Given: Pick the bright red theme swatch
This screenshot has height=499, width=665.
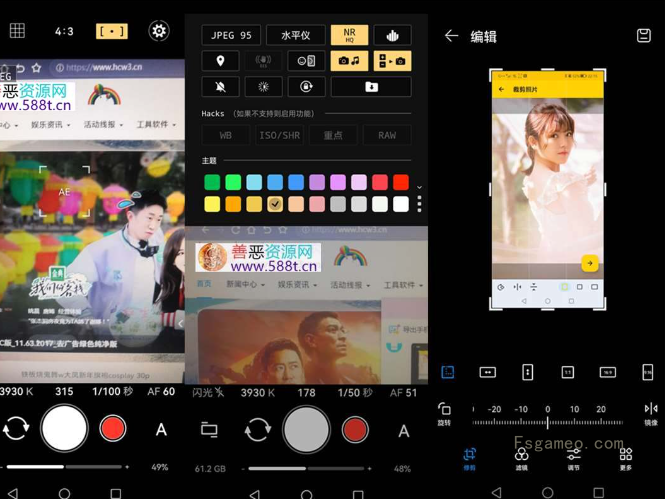Looking at the screenshot, I should click(400, 182).
